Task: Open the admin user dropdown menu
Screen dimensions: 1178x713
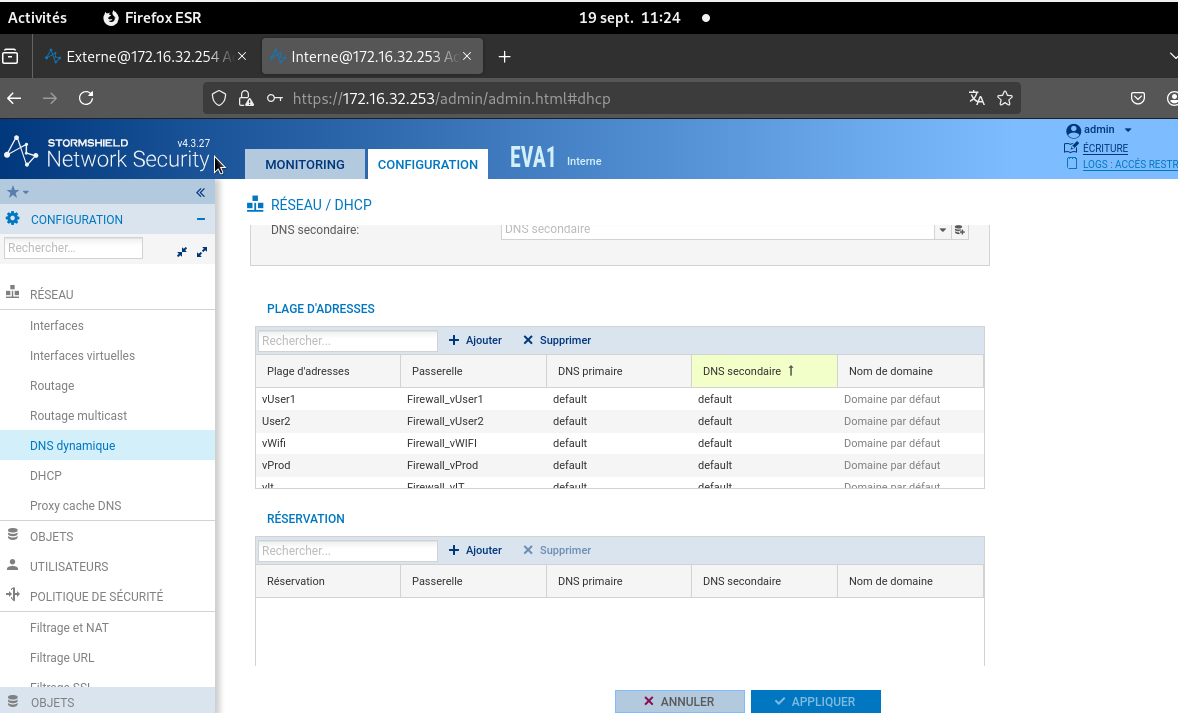Action: point(1128,130)
